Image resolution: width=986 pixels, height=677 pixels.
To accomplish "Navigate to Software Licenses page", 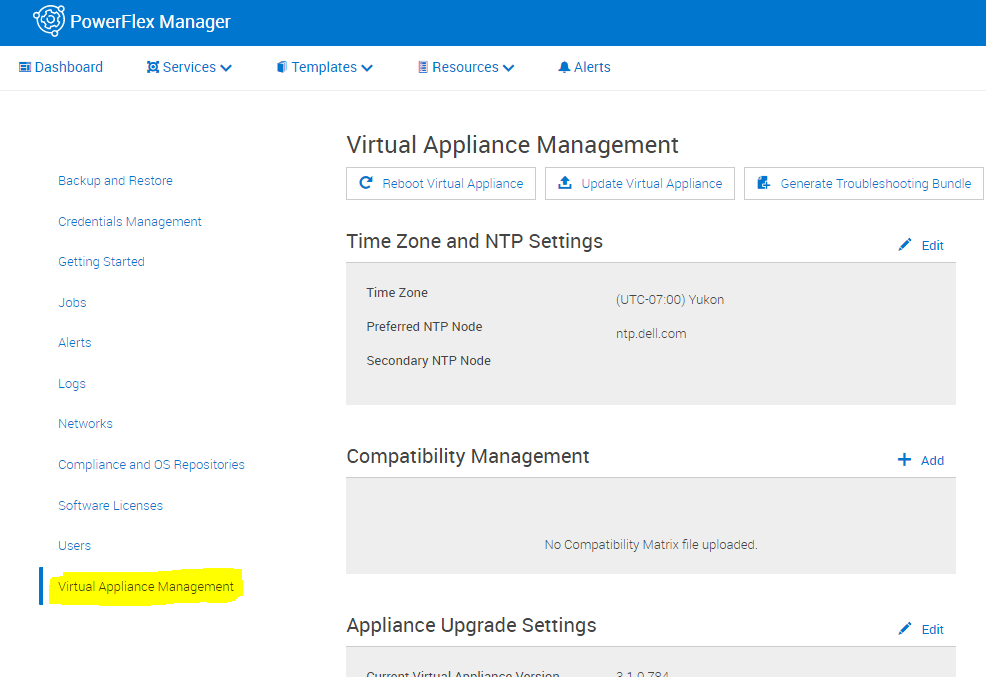I will [110, 505].
